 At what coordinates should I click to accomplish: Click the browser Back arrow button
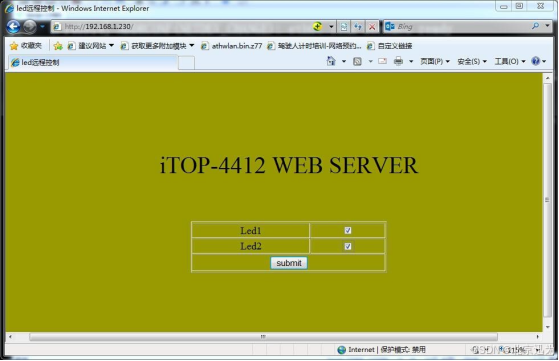coord(13,27)
